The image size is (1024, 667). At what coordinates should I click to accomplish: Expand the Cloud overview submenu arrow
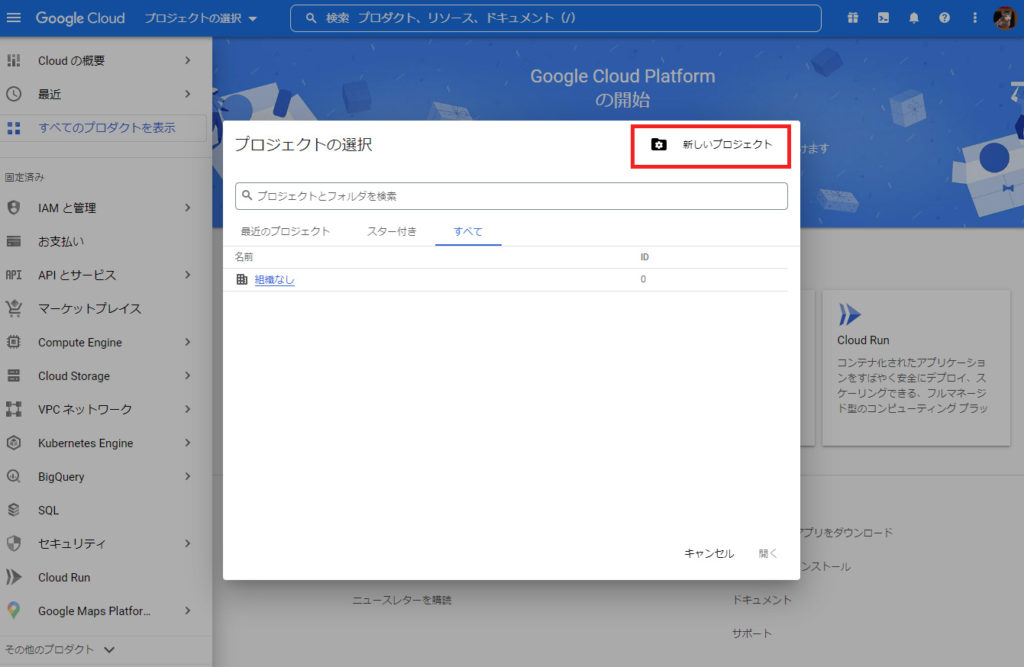pyautogui.click(x=187, y=60)
